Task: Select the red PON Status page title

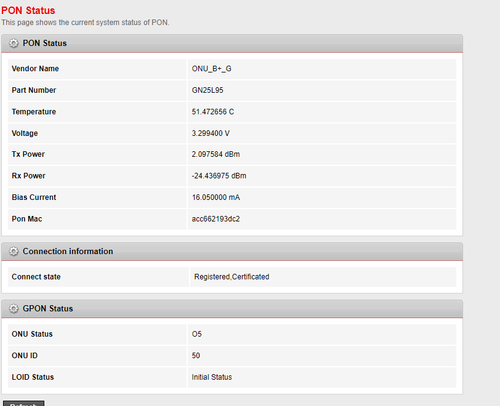Action: click(28, 11)
